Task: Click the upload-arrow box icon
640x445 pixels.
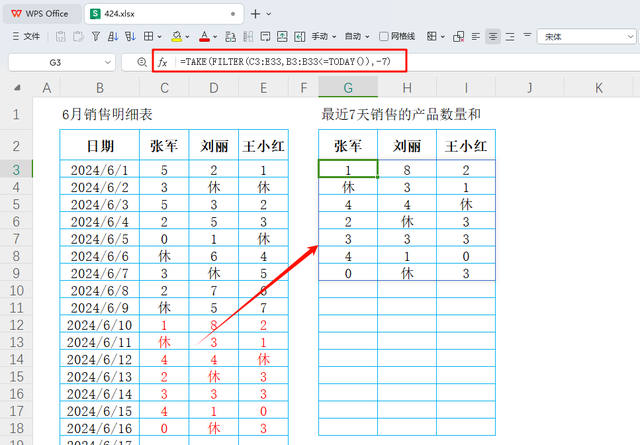Action: [x=282, y=37]
